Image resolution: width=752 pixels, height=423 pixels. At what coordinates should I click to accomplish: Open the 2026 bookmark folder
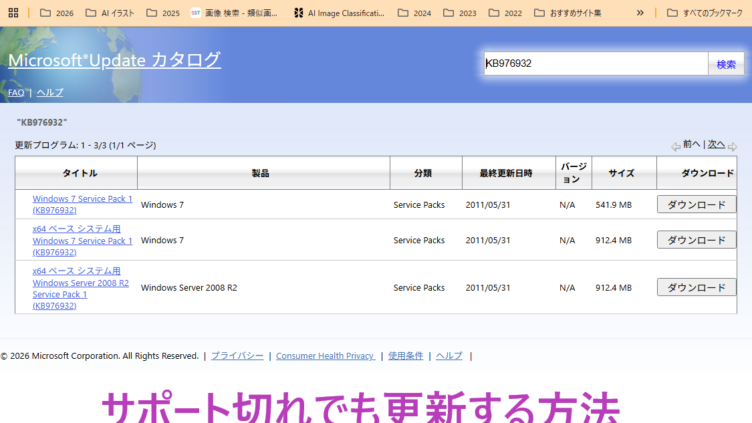click(57, 13)
